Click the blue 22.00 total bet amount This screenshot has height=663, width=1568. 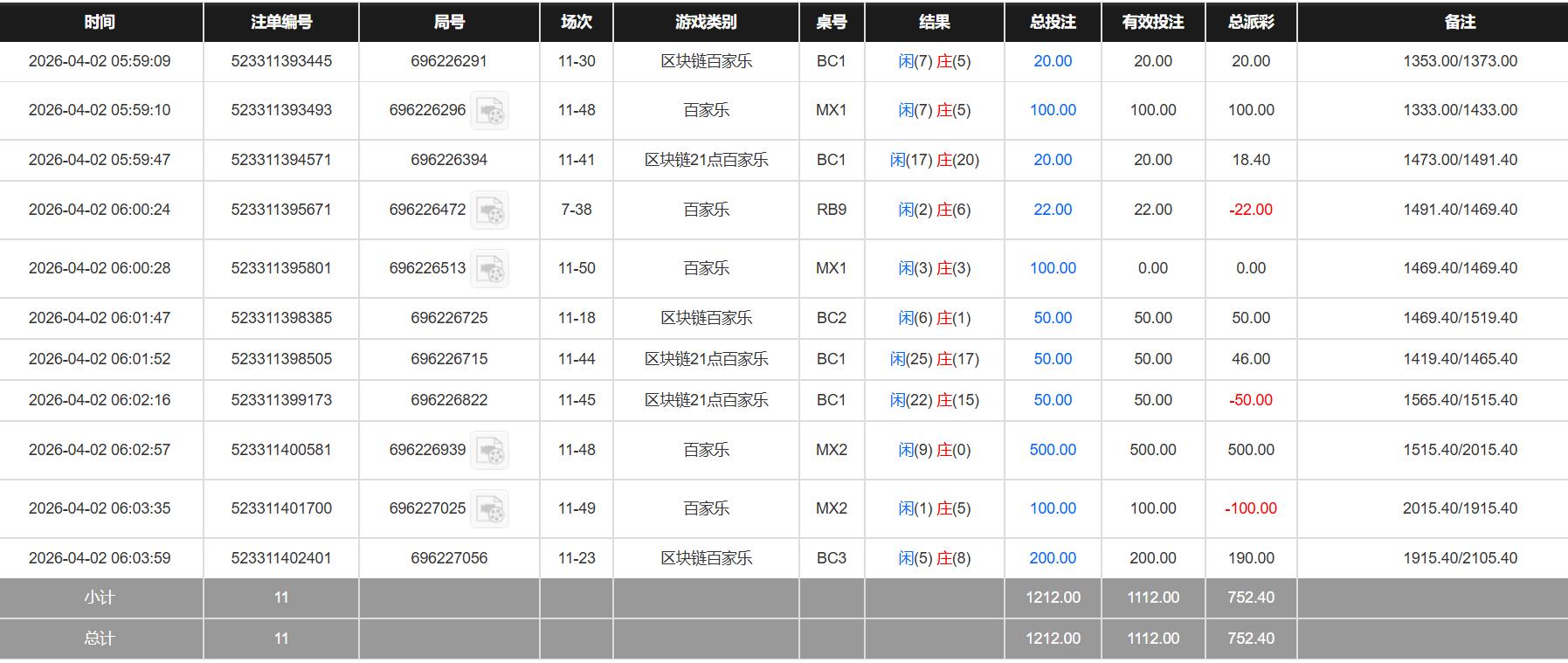1053,210
